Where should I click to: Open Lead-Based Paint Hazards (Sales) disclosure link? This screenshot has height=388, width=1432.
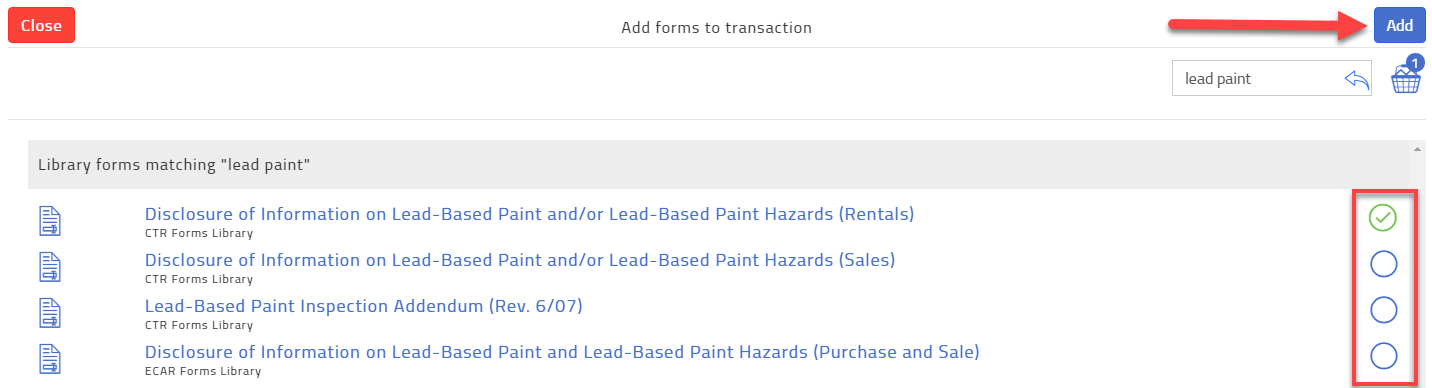point(520,260)
